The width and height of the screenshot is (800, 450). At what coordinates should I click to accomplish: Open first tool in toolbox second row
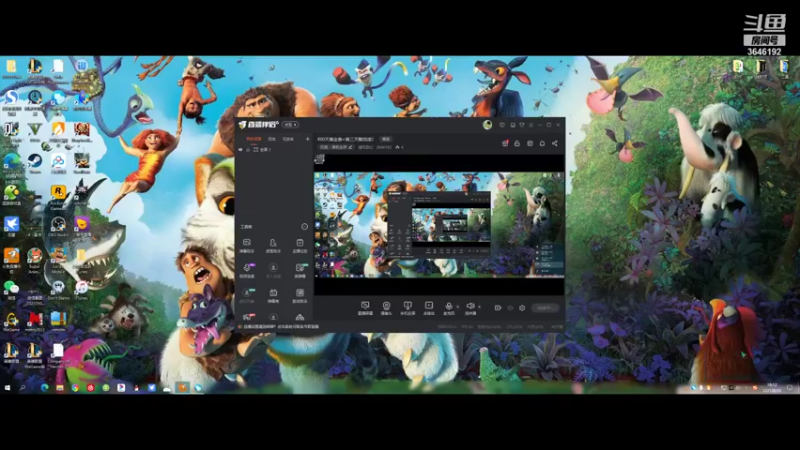coord(247,270)
